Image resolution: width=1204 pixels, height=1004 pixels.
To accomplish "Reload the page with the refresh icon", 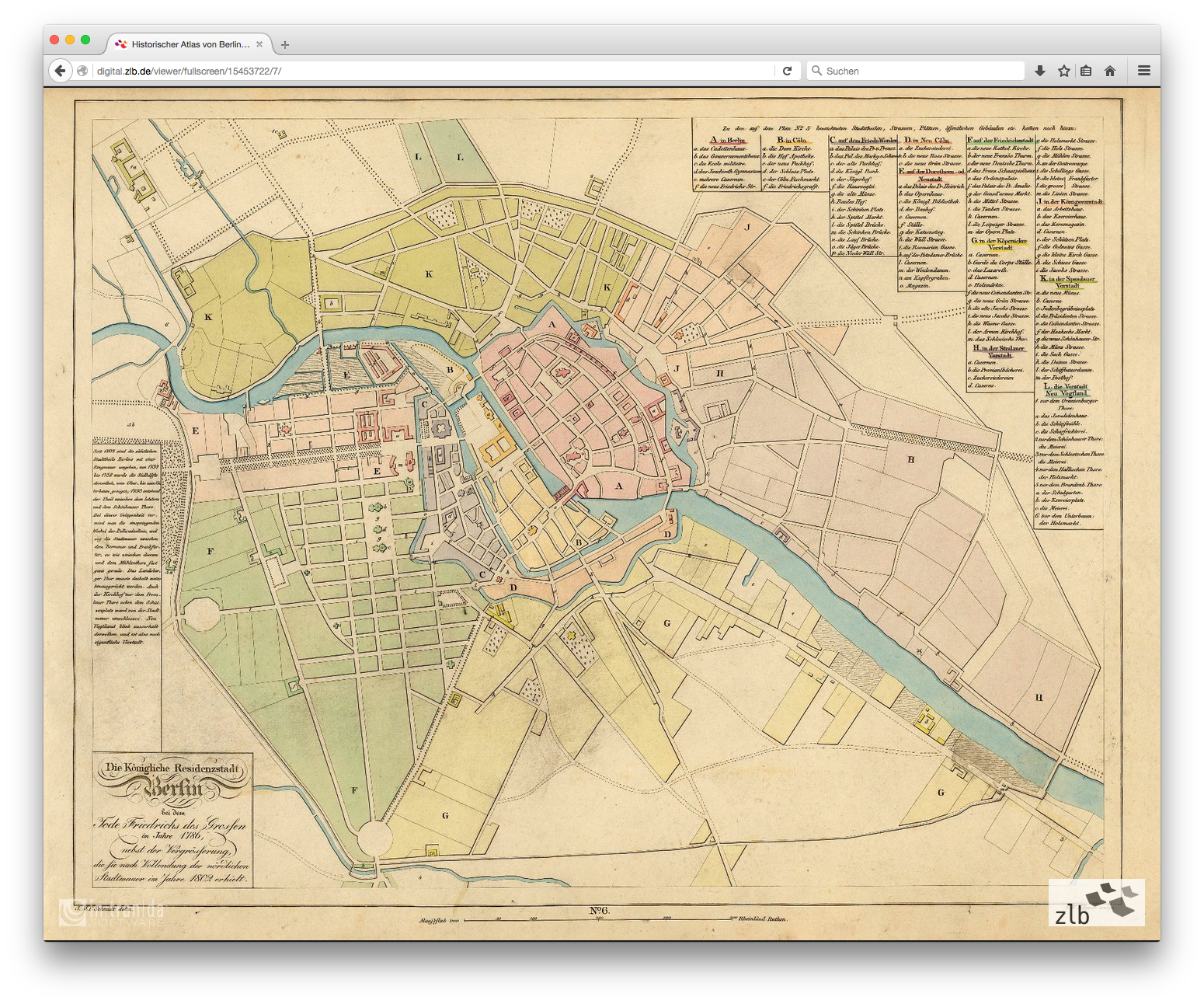I will point(787,71).
